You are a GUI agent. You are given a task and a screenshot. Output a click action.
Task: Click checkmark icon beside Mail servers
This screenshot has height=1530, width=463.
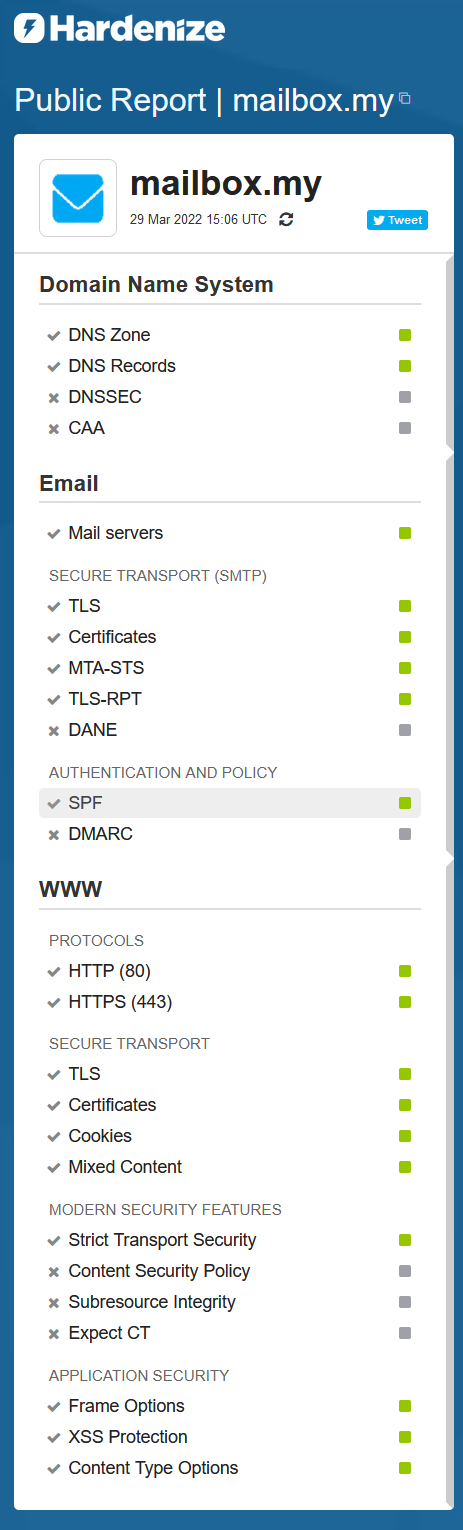coord(54,533)
